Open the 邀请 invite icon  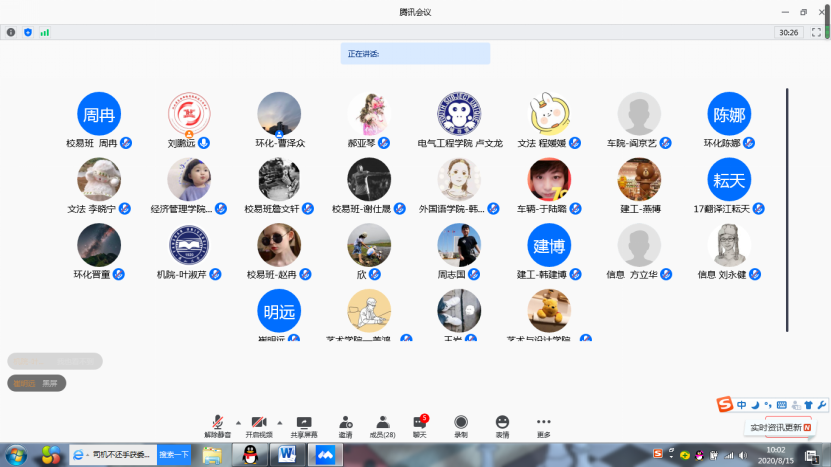[345, 426]
